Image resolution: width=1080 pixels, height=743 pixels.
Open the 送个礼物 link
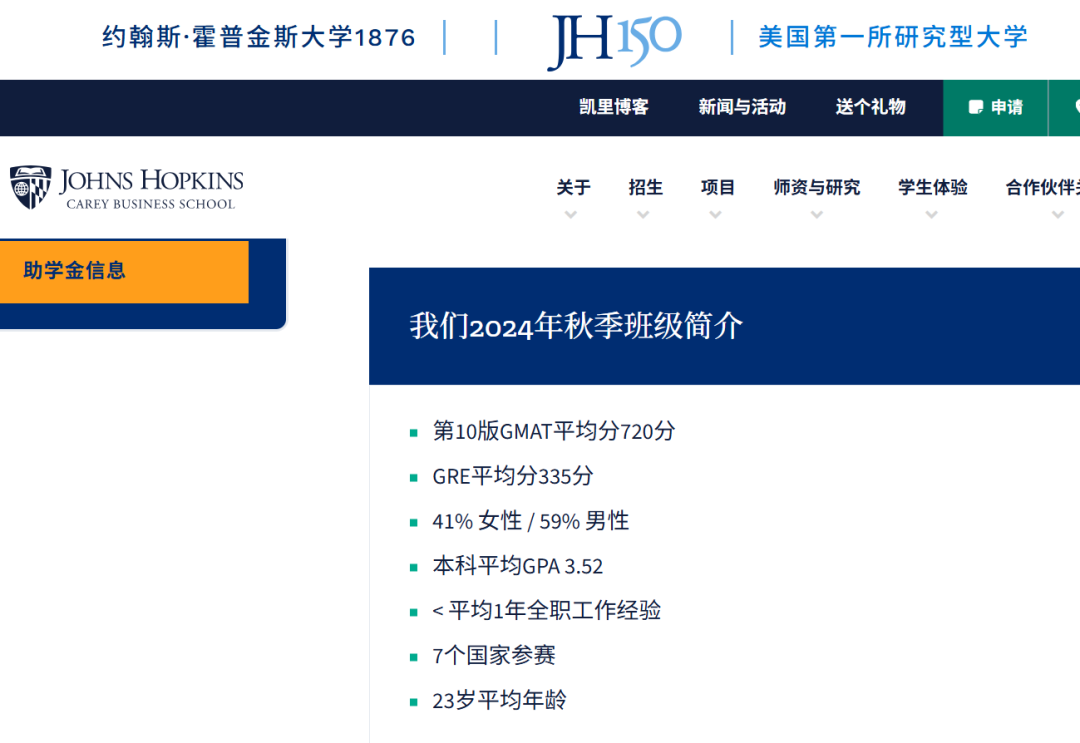click(x=871, y=107)
